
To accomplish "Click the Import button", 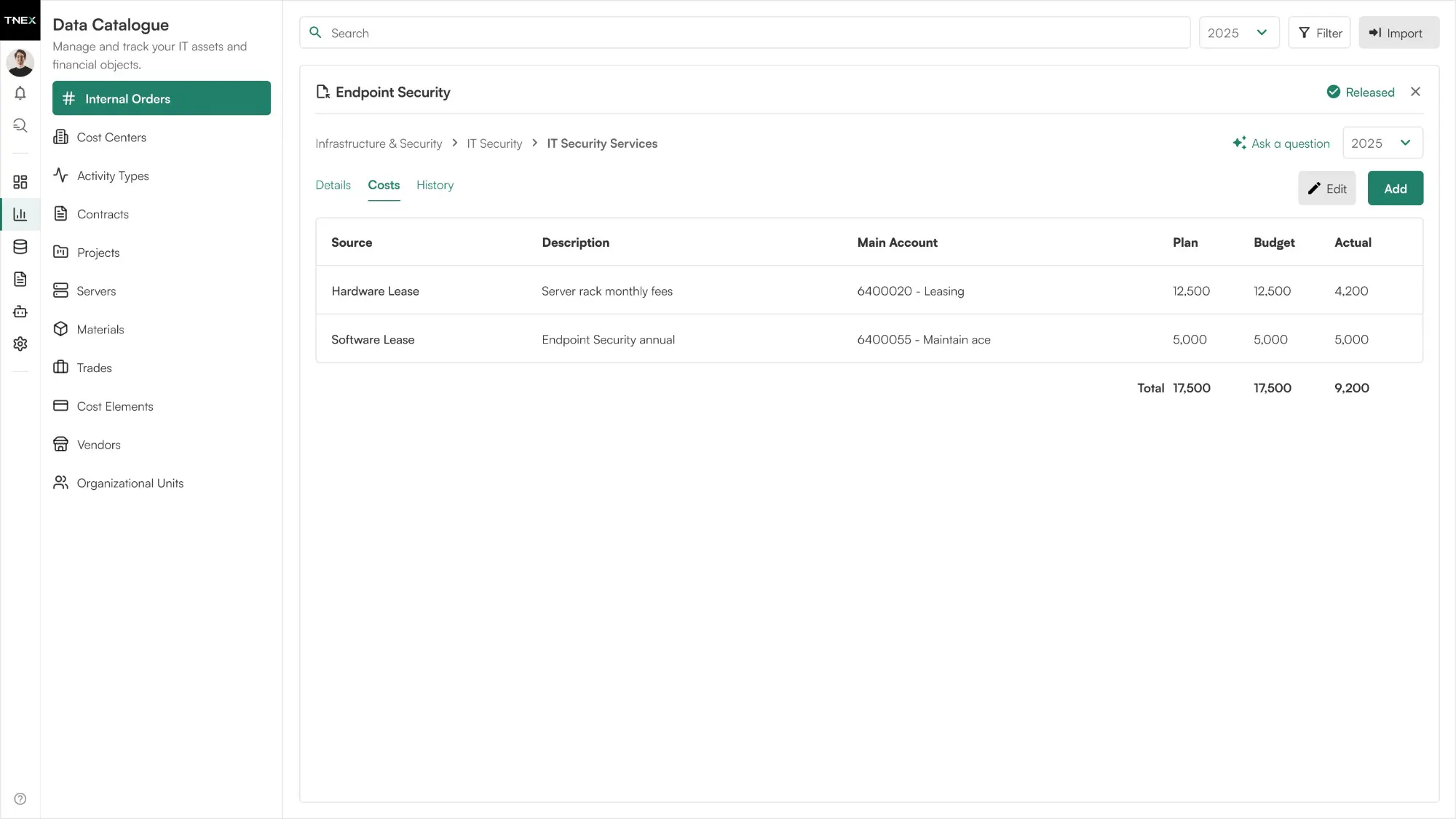I will 1398,33.
